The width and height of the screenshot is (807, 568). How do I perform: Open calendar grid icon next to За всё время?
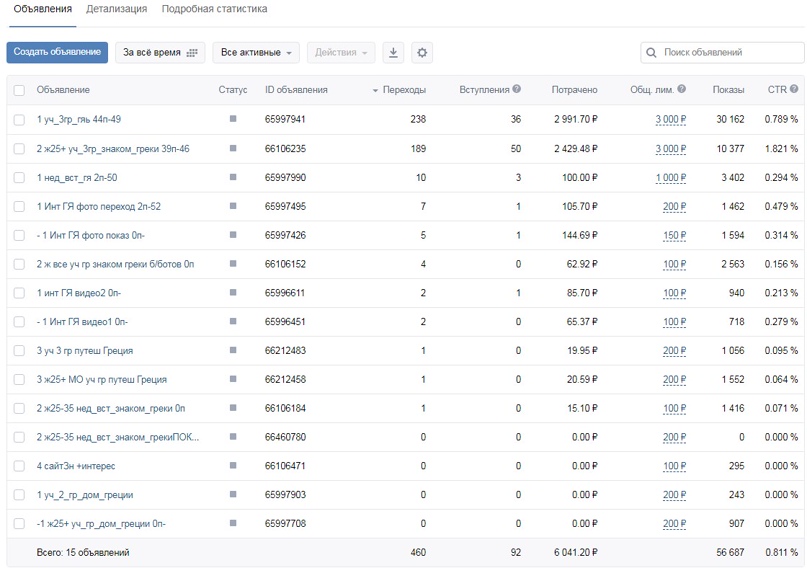point(192,52)
